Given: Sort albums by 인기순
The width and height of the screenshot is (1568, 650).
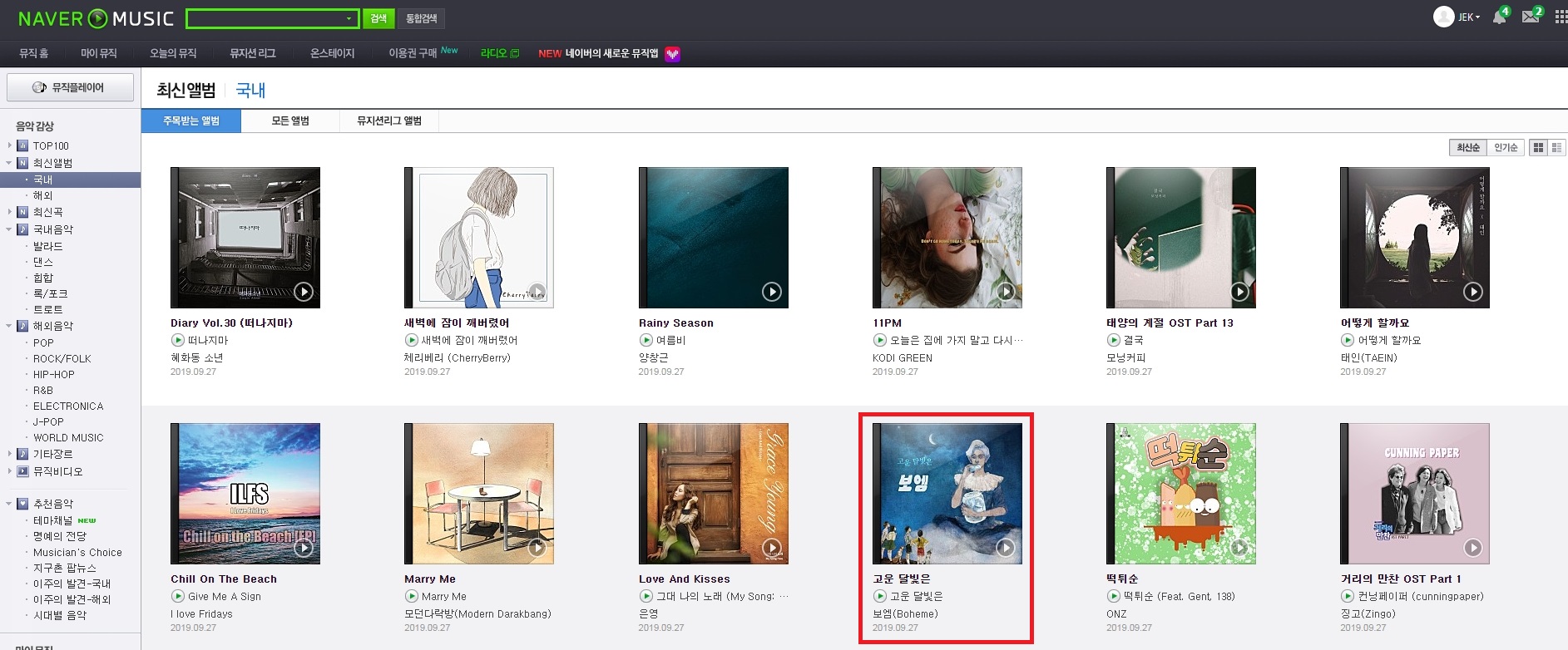Looking at the screenshot, I should (1506, 147).
